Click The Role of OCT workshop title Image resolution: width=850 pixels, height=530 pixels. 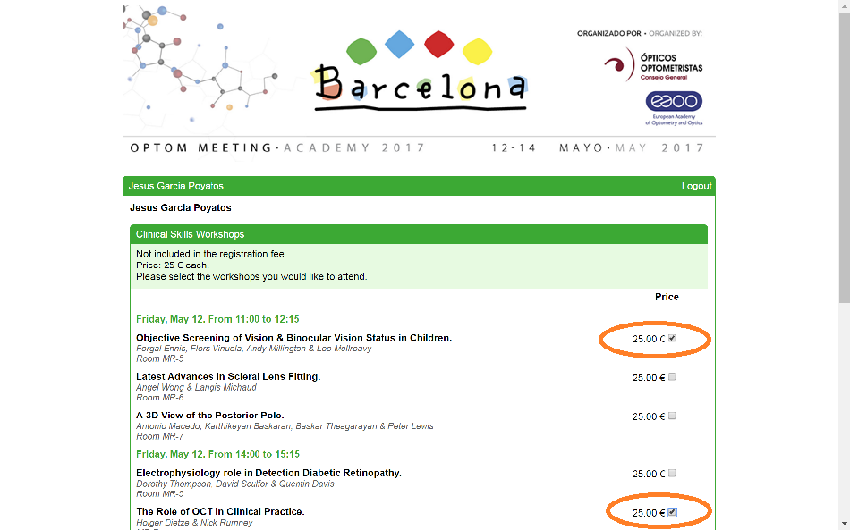pos(220,512)
